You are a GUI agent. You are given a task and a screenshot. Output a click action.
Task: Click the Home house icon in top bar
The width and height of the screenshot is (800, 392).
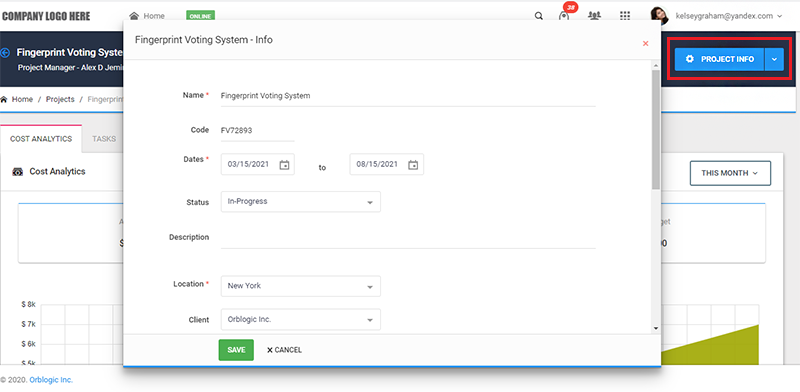click(134, 16)
